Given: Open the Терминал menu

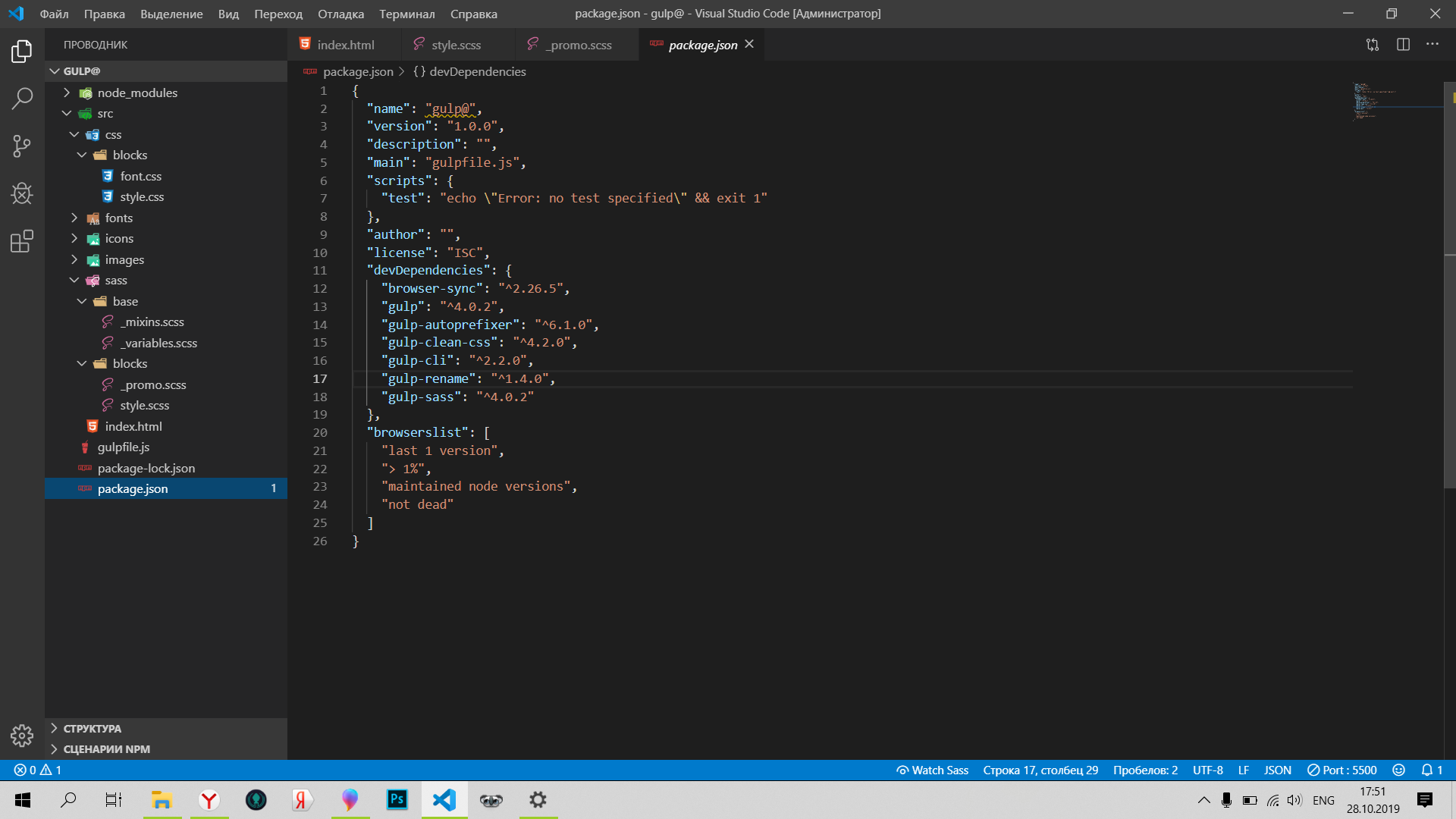Looking at the screenshot, I should tap(406, 14).
